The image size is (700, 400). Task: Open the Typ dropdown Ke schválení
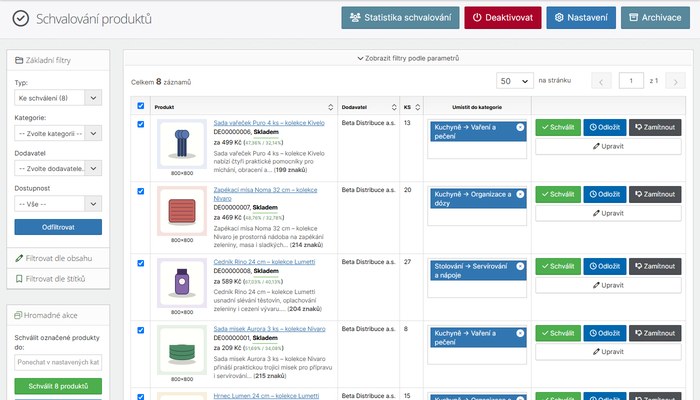coord(58,98)
